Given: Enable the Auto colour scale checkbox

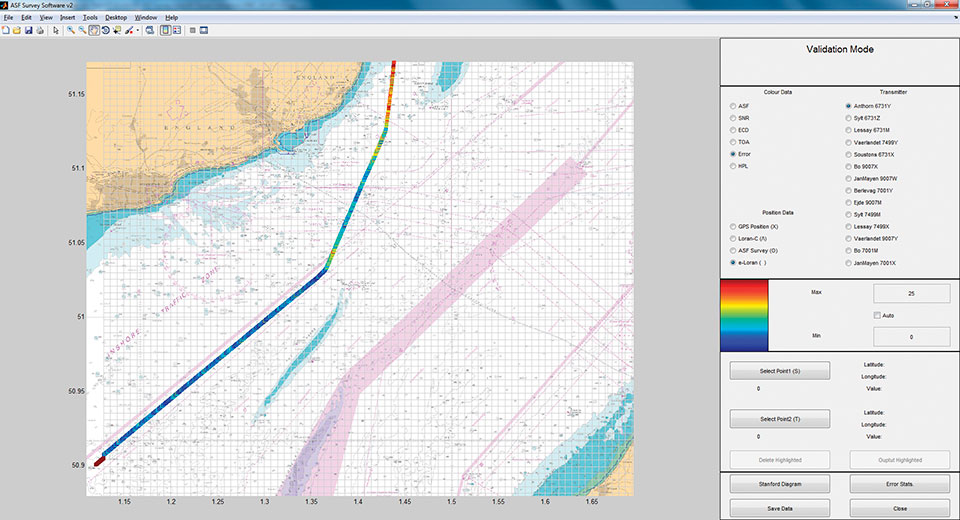Looking at the screenshot, I should [x=877, y=315].
